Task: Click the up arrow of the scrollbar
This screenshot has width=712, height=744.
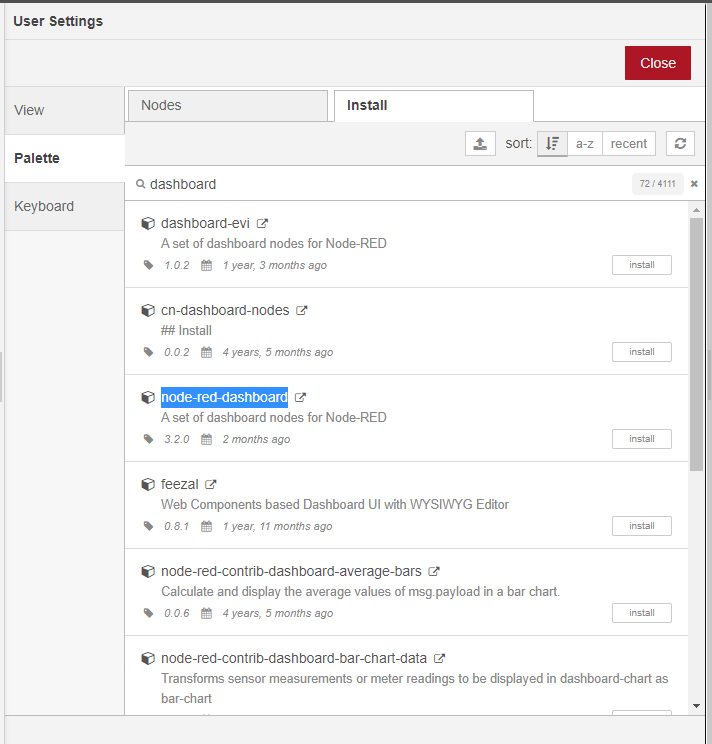Action: [696, 209]
